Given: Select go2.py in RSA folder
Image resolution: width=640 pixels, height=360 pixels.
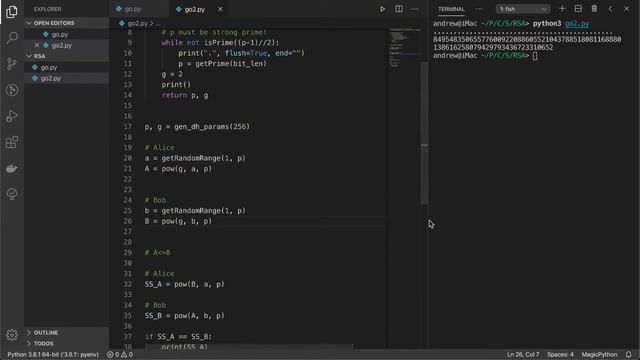Looking at the screenshot, I should coord(51,78).
